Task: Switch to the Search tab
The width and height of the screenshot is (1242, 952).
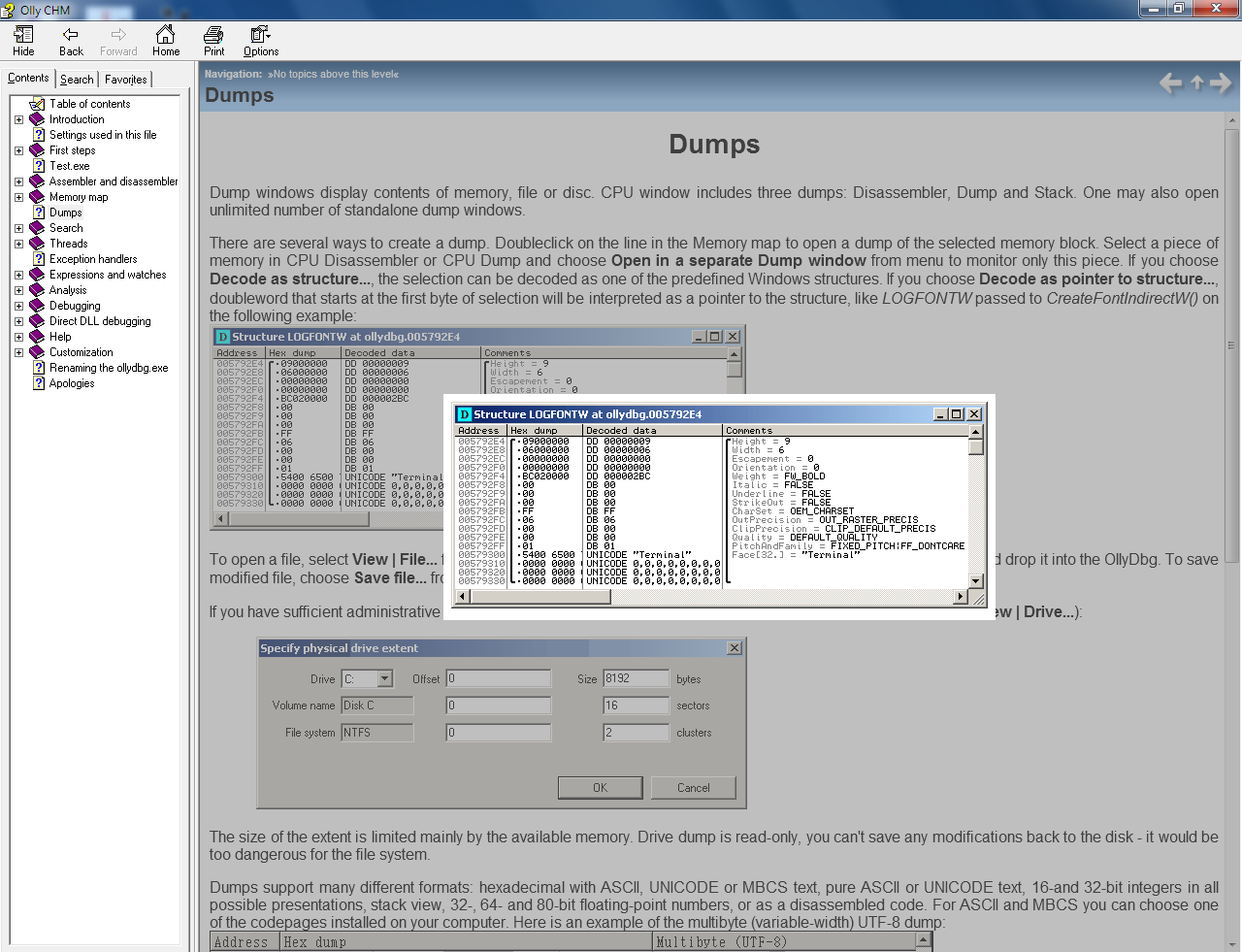Action: pyautogui.click(x=77, y=80)
